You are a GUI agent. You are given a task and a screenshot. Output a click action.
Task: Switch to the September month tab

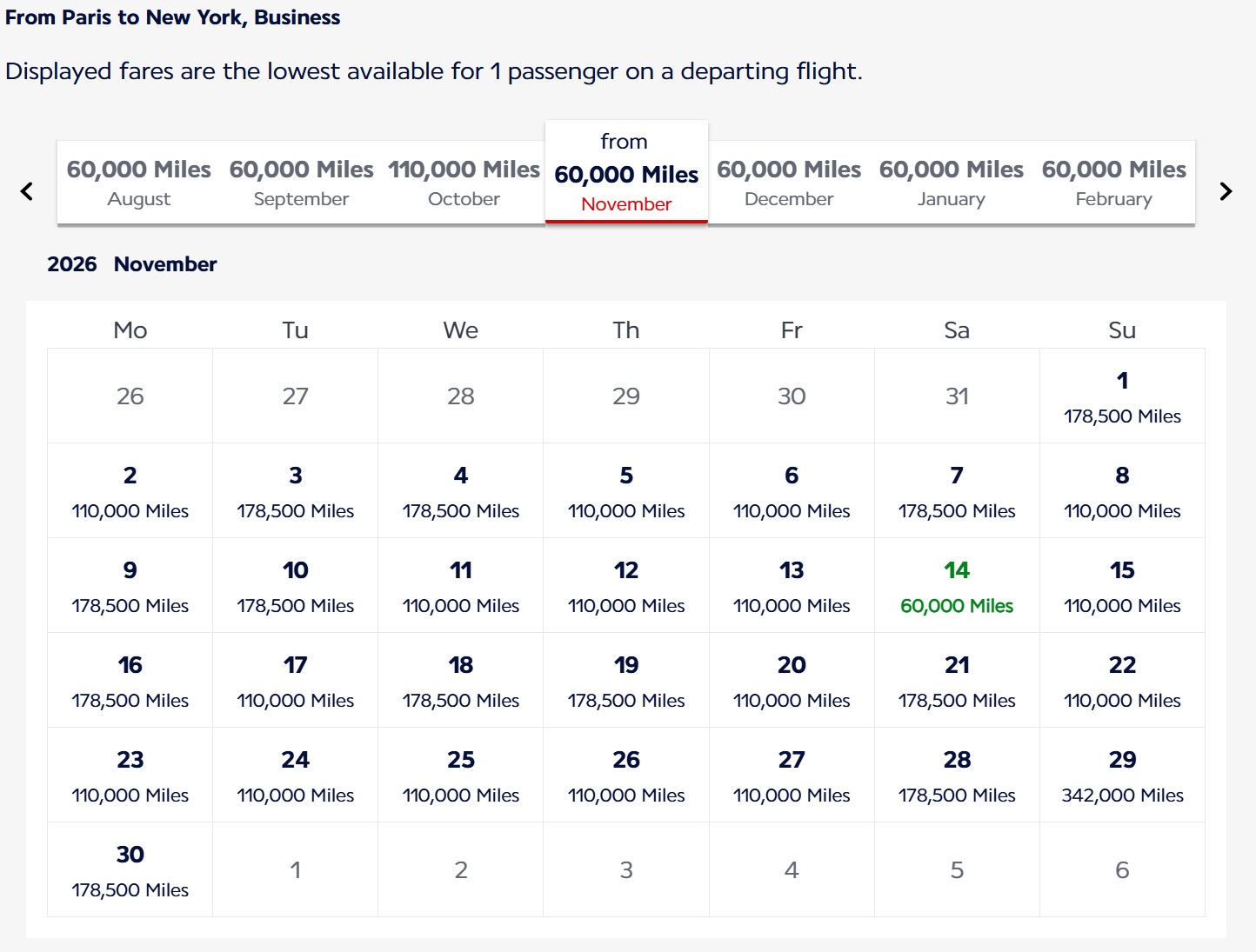point(302,183)
